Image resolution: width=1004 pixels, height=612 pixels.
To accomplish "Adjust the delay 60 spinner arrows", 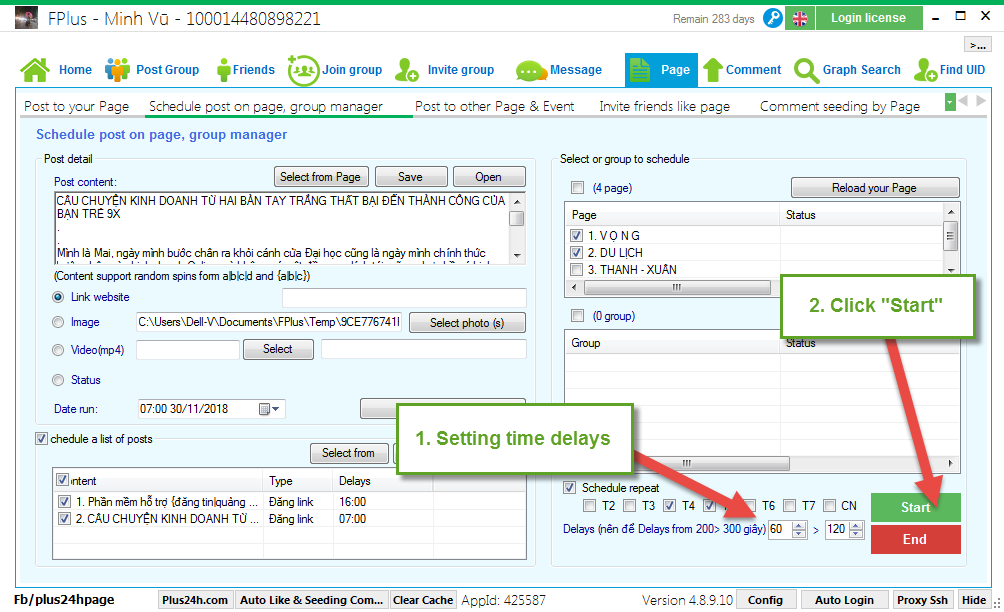I will 799,529.
